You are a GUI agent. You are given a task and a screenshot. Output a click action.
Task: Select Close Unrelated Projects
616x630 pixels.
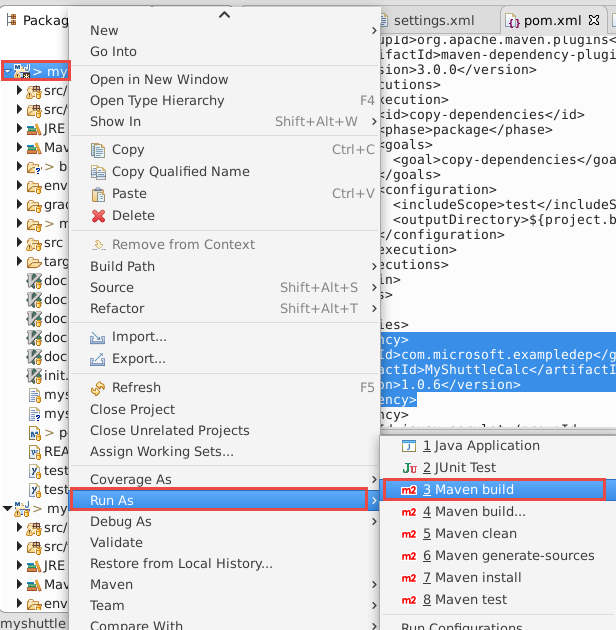[225, 430]
